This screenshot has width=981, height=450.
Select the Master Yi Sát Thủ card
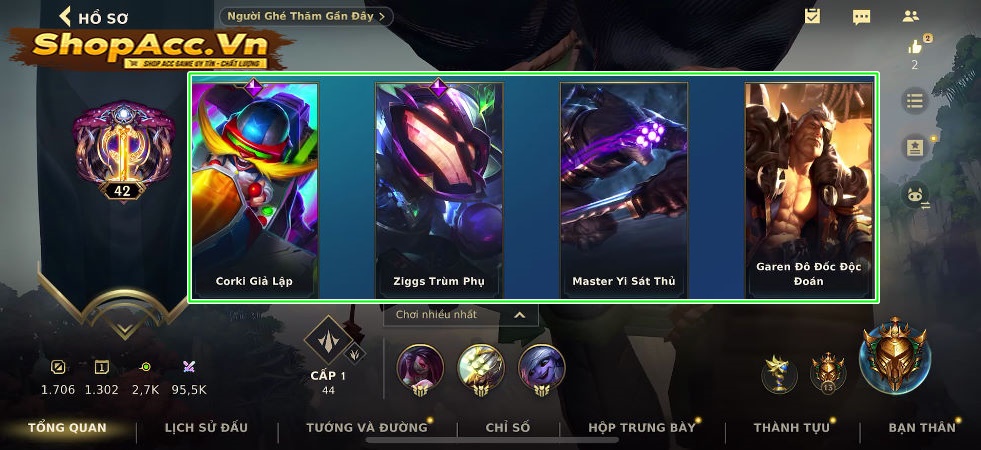(624, 190)
